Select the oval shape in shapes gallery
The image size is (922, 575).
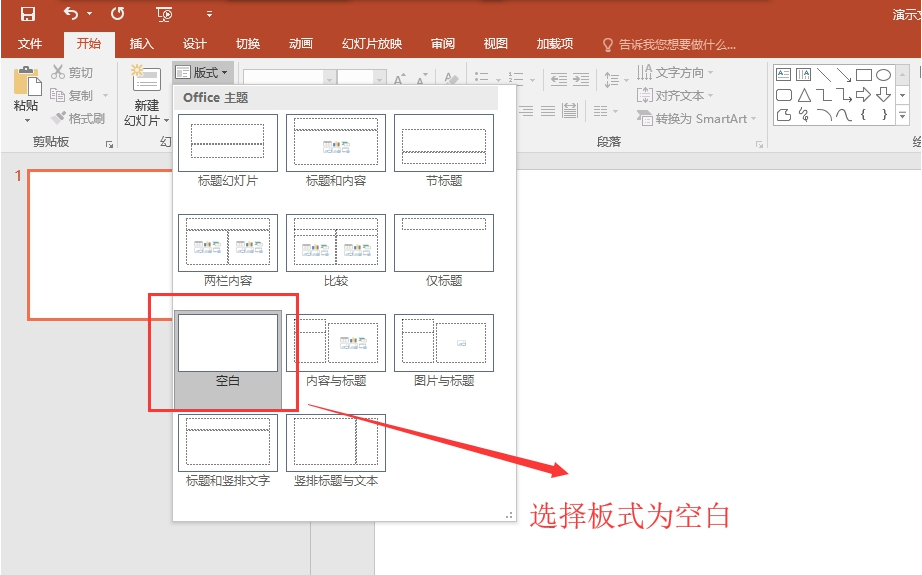point(883,75)
